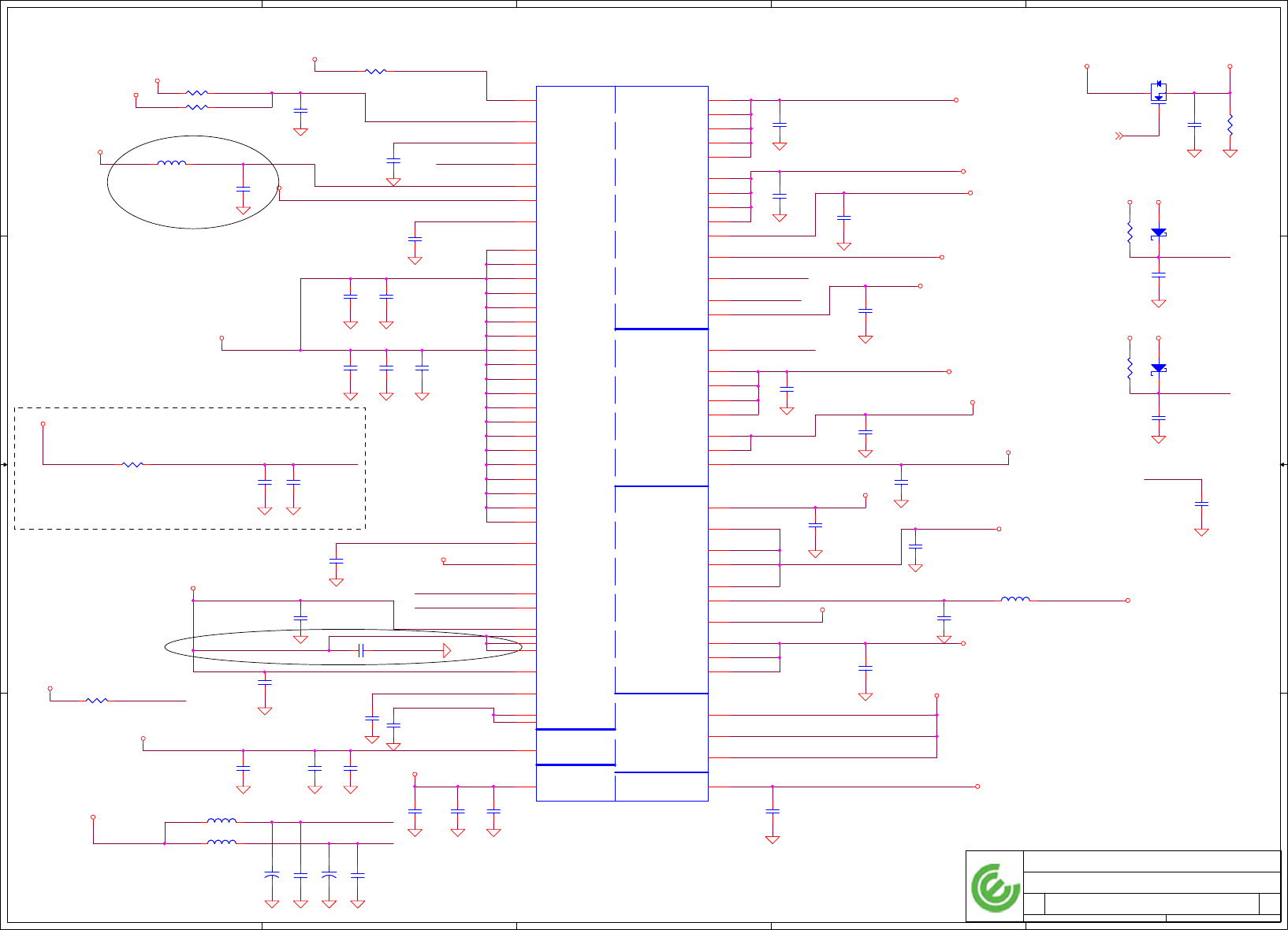Select the vertical resistor grounded beside the MOSFET

pyautogui.click(x=1230, y=125)
